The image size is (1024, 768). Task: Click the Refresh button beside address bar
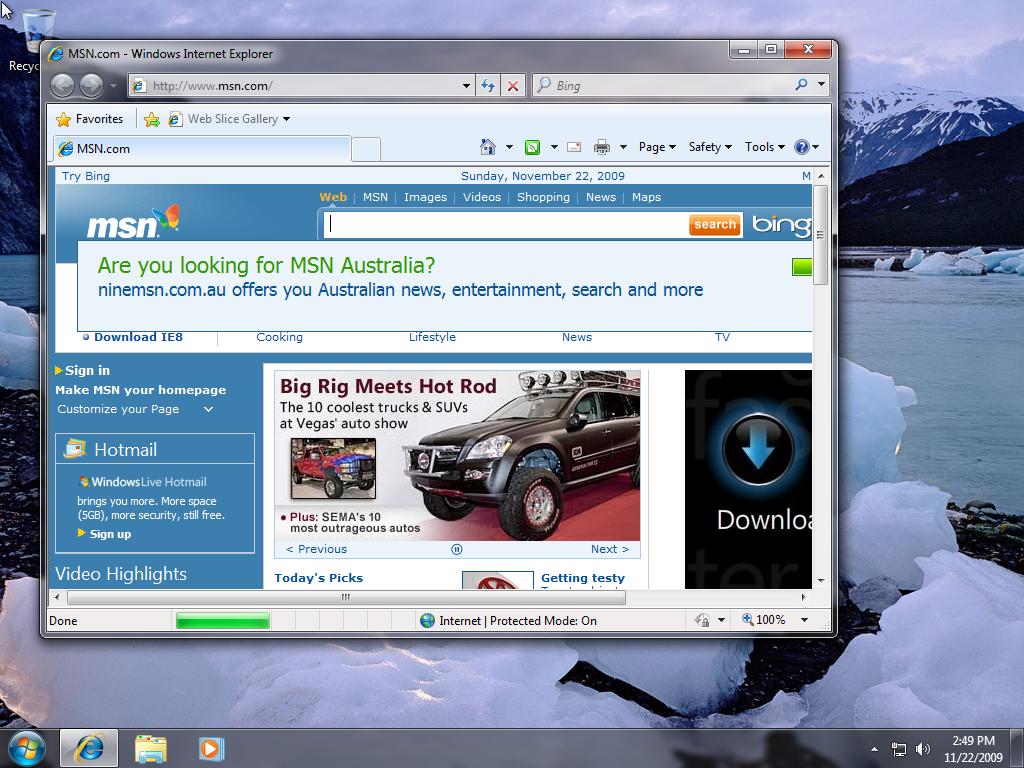point(487,86)
